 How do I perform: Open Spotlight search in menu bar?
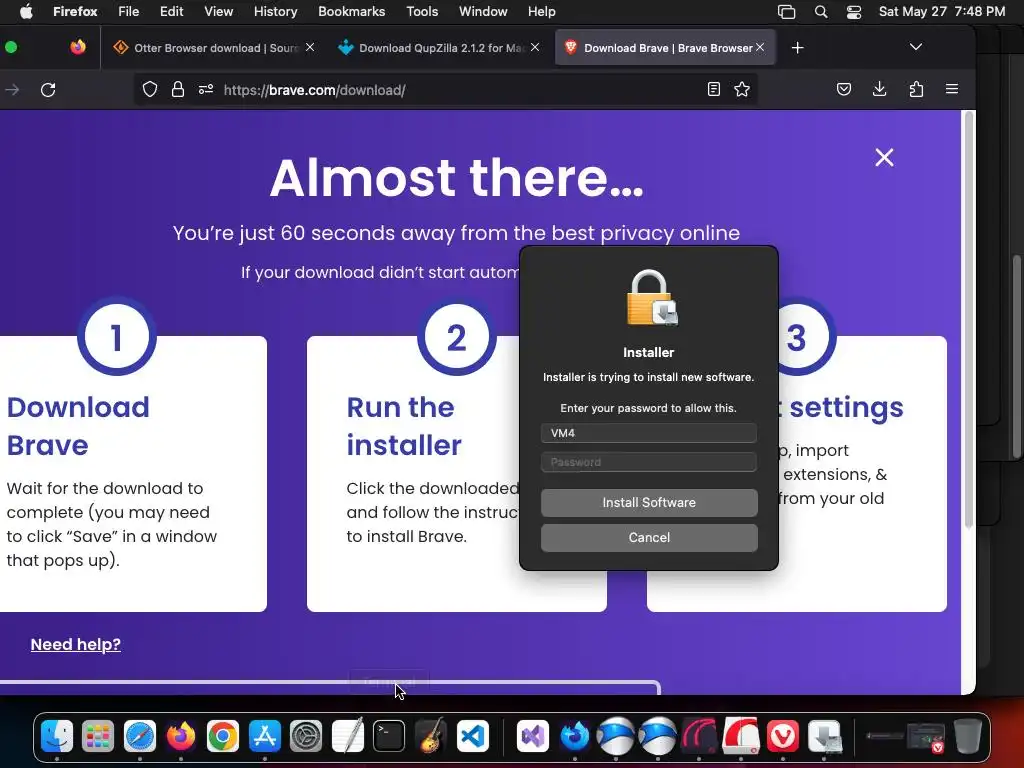pos(821,11)
